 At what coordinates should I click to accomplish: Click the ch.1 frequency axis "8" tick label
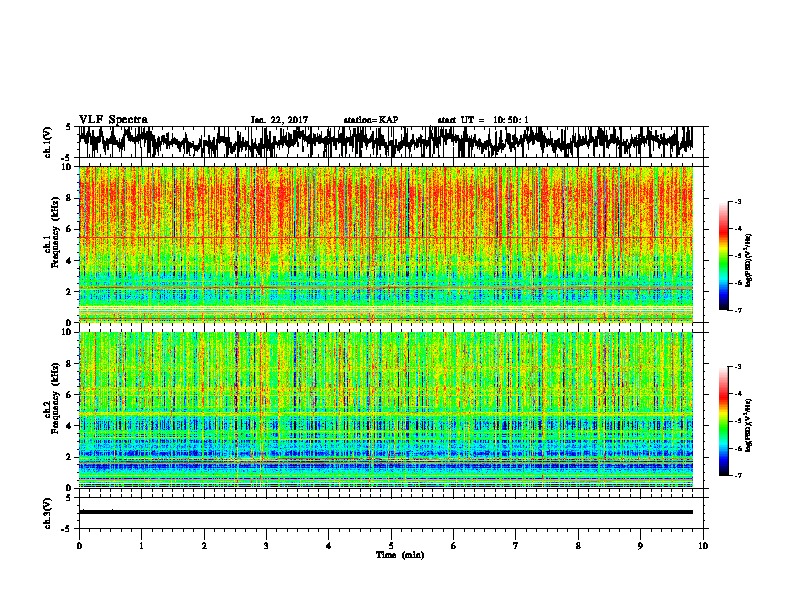69,198
